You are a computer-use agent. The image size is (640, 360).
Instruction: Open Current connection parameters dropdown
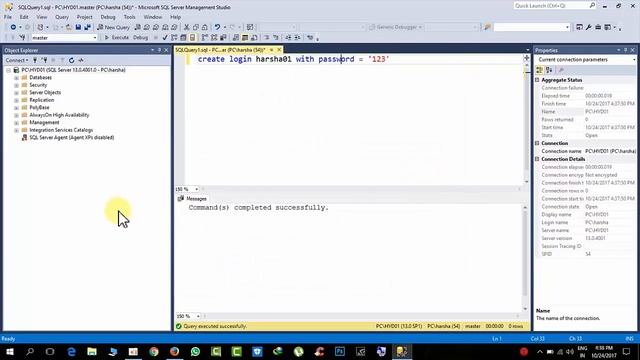634,60
